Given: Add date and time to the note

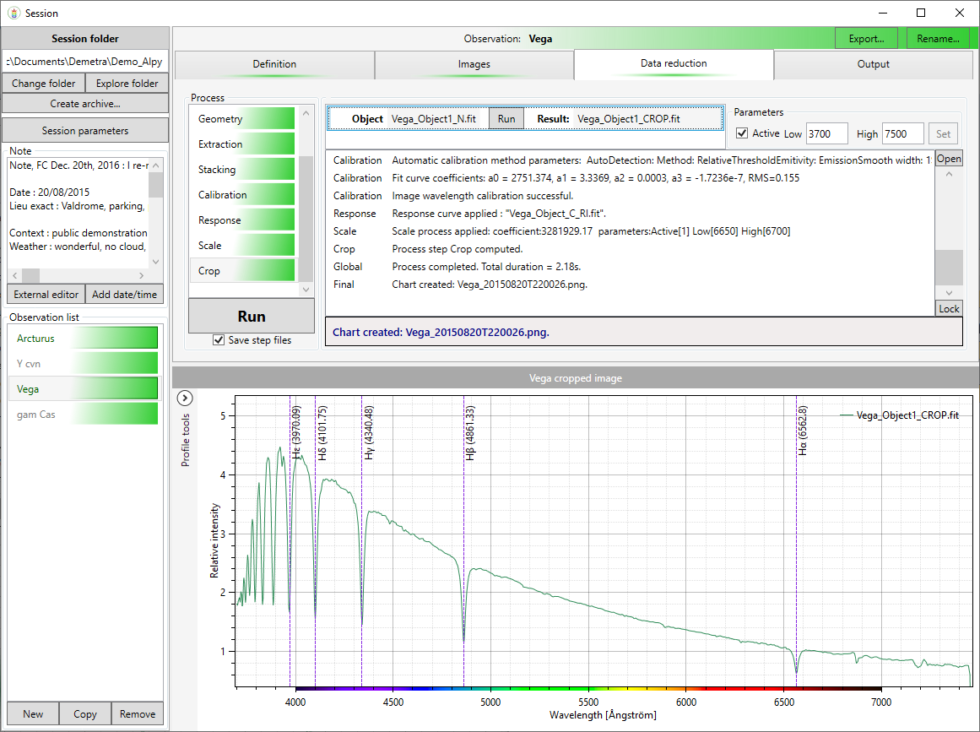Looking at the screenshot, I should [x=125, y=293].
